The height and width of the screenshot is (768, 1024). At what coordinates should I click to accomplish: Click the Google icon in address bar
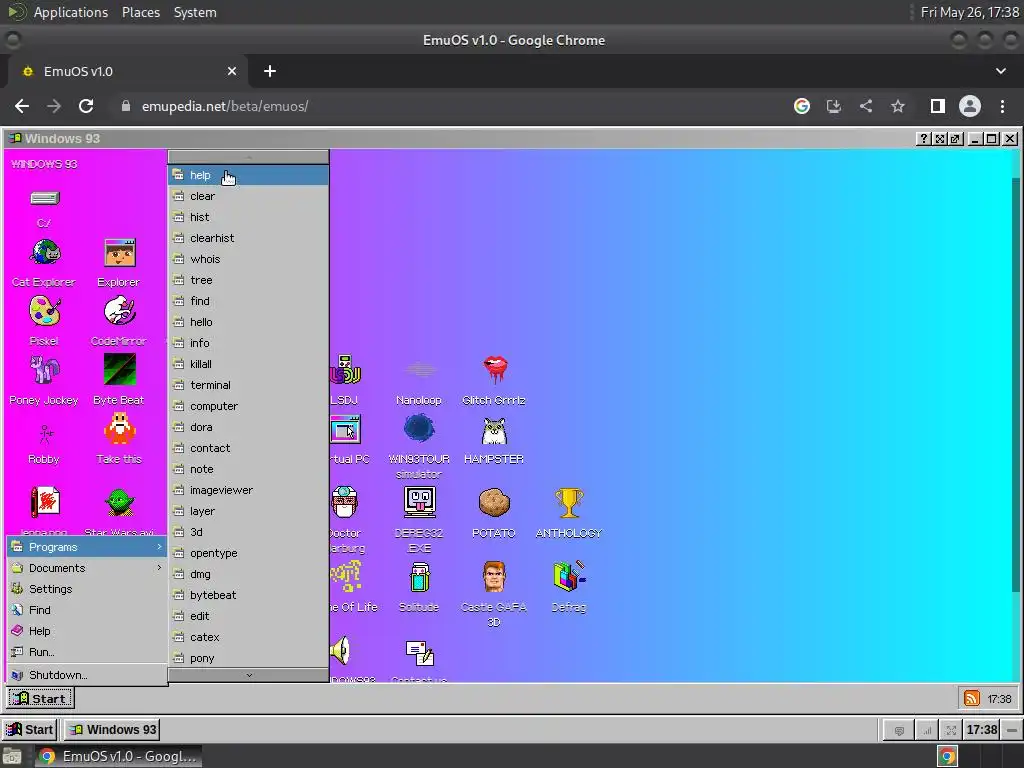click(802, 106)
